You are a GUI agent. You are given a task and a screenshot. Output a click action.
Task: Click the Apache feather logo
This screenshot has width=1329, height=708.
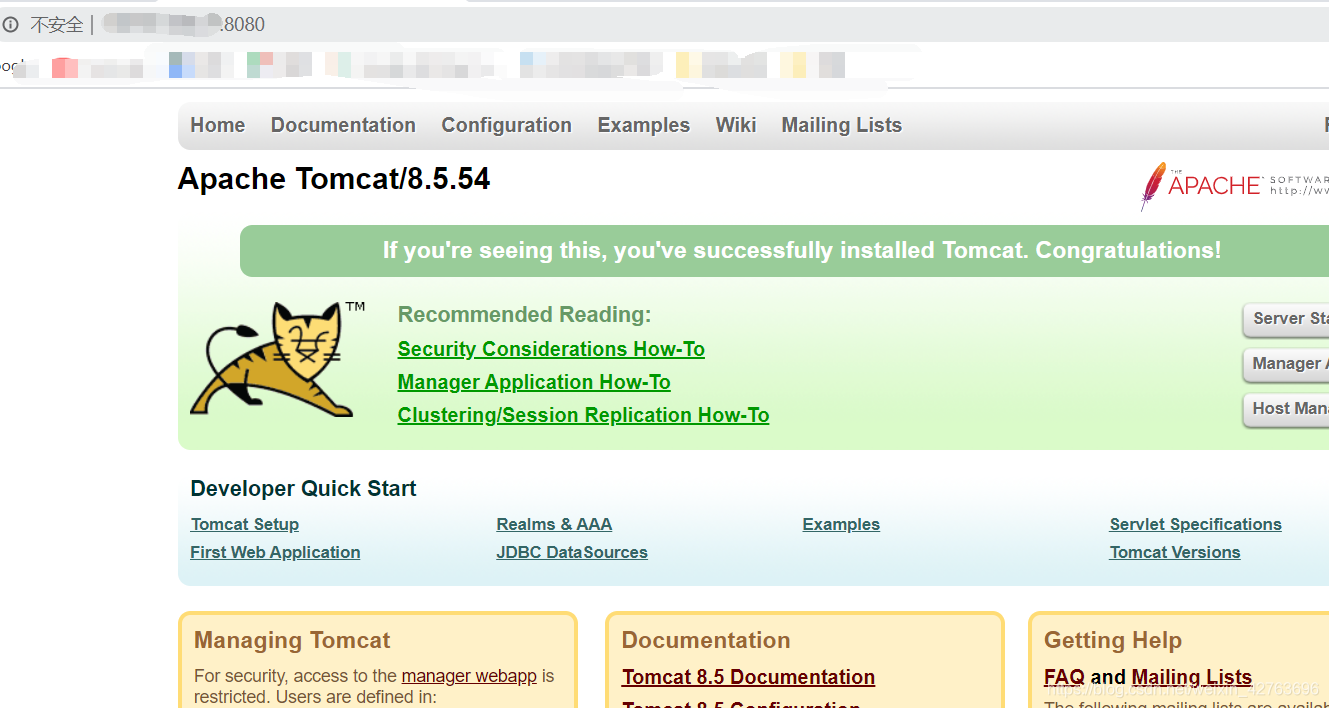[x=1235, y=186]
